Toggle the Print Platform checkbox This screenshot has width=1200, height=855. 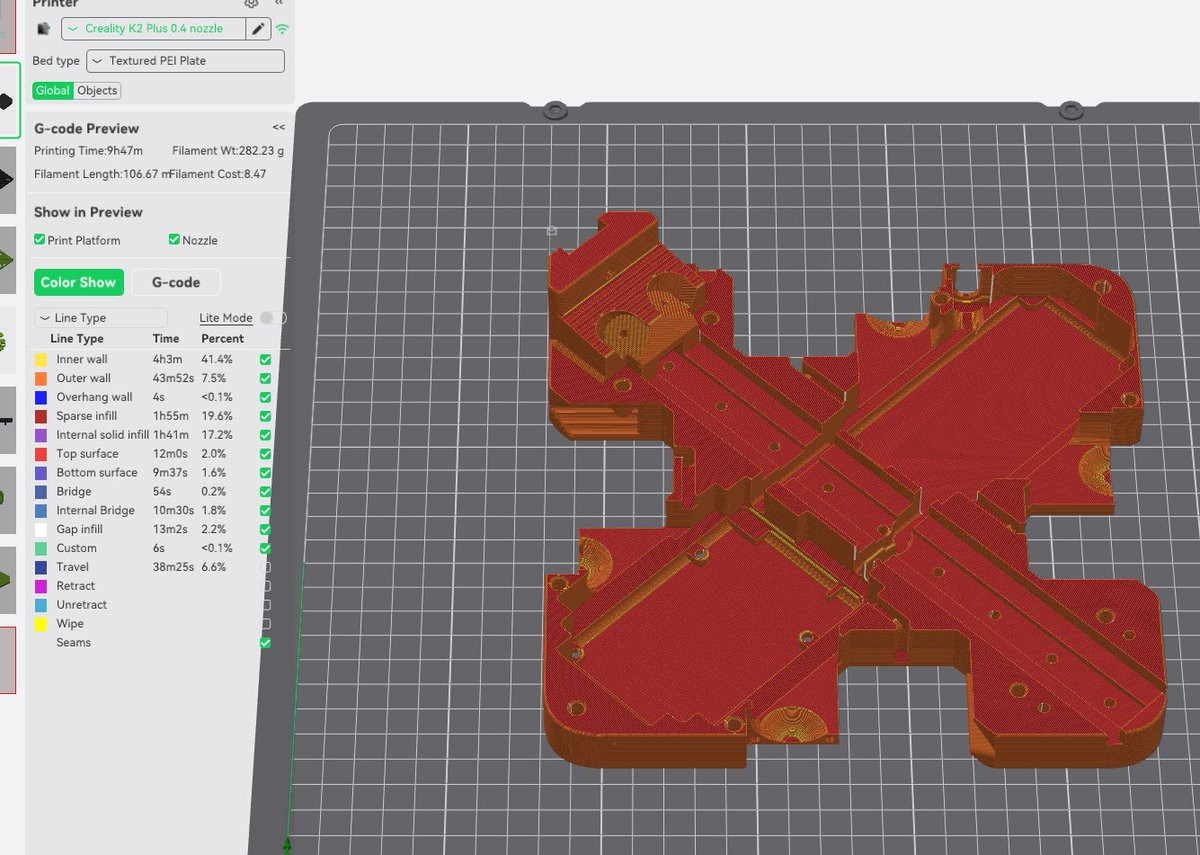pos(40,240)
